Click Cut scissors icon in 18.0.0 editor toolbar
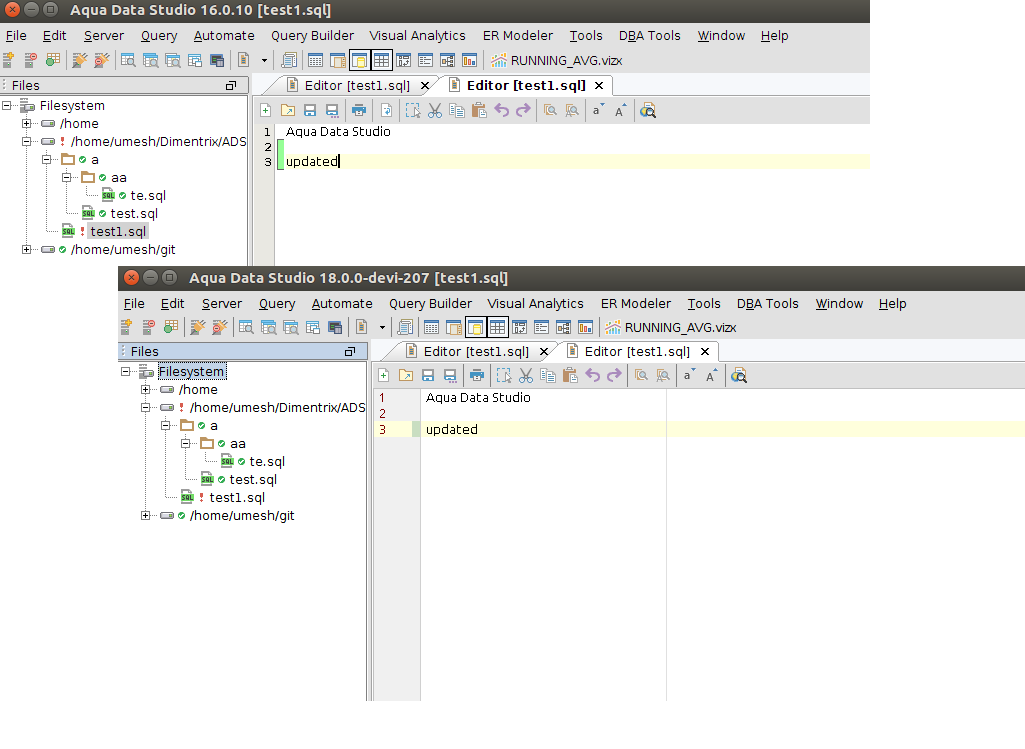1025x749 pixels. click(x=526, y=375)
